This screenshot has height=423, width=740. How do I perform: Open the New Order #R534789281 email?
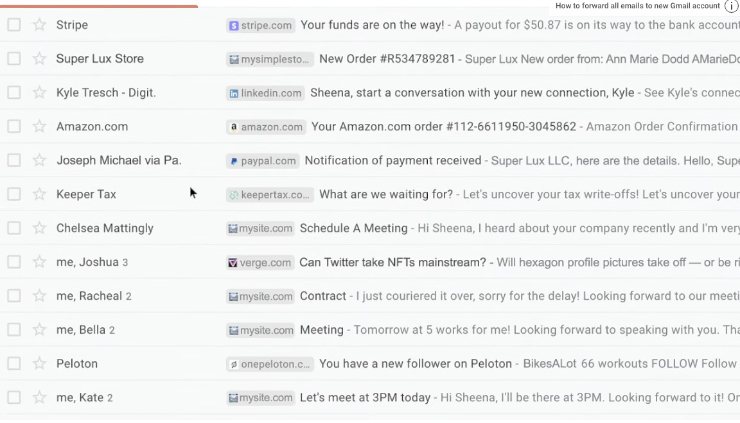click(x=387, y=59)
